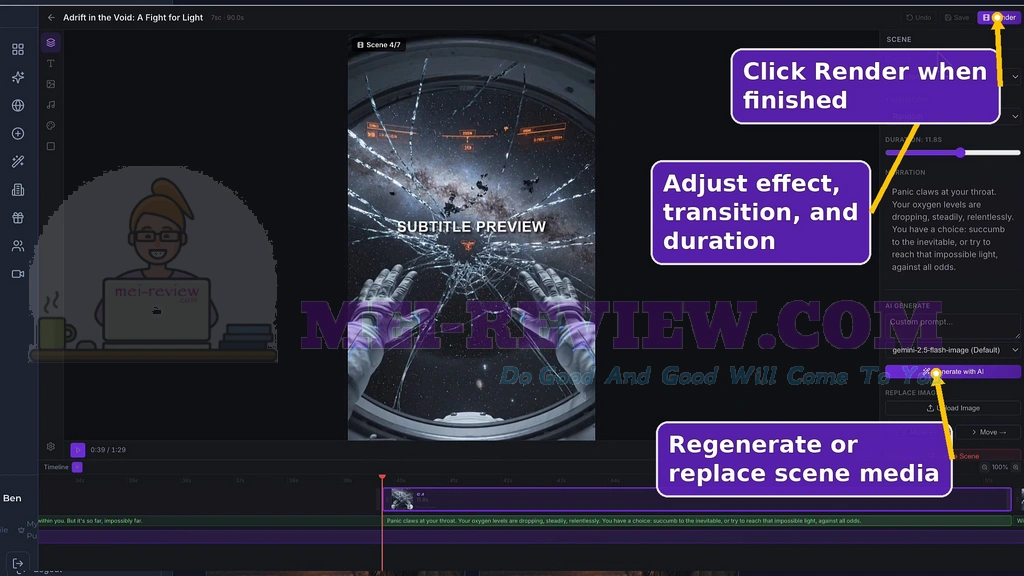Select the layers panel icon
The image size is (1024, 576).
pyautogui.click(x=50, y=42)
